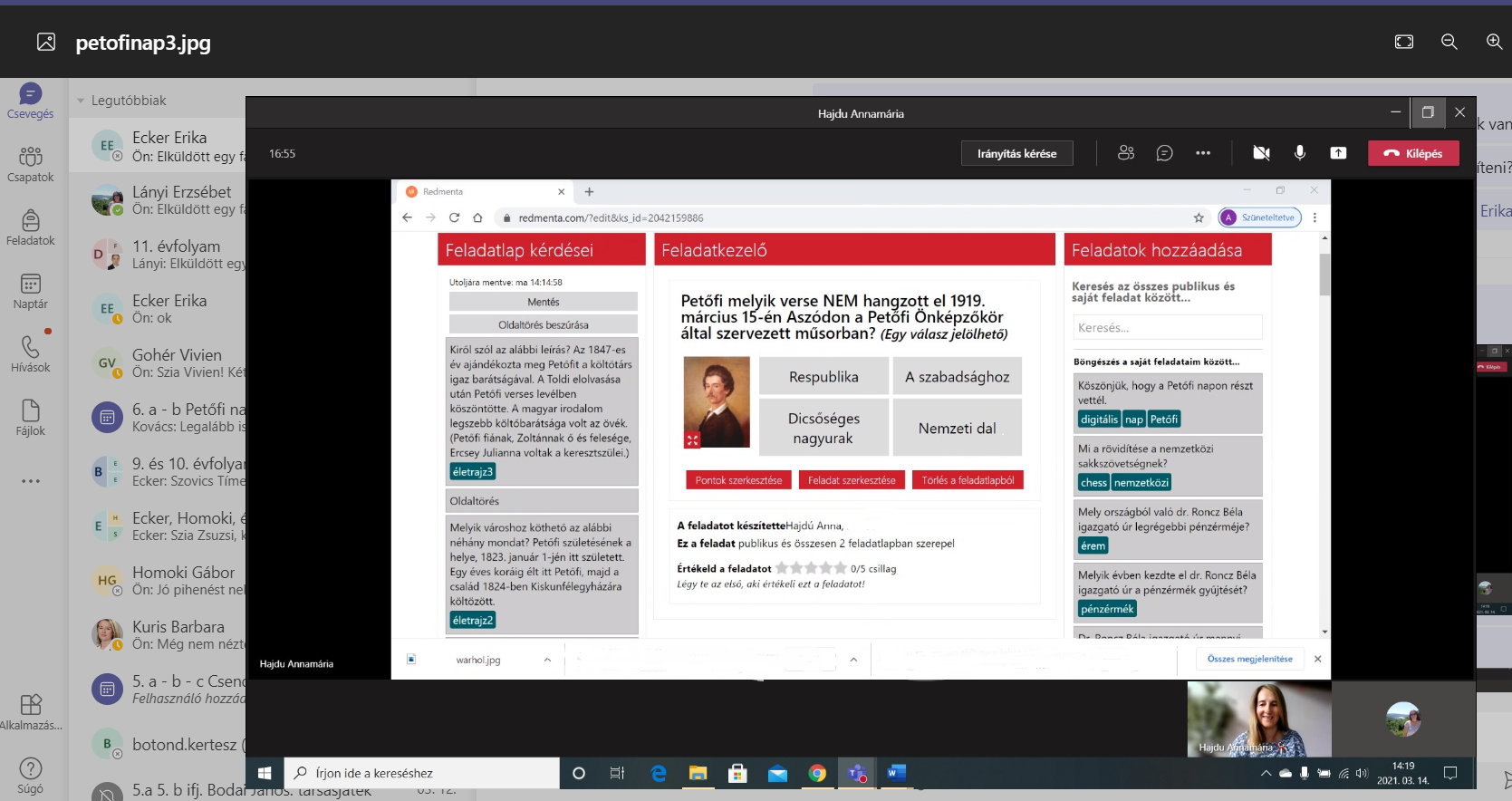The height and width of the screenshot is (801, 1512).
Task: Reload the Redmenta page
Action: (x=454, y=217)
